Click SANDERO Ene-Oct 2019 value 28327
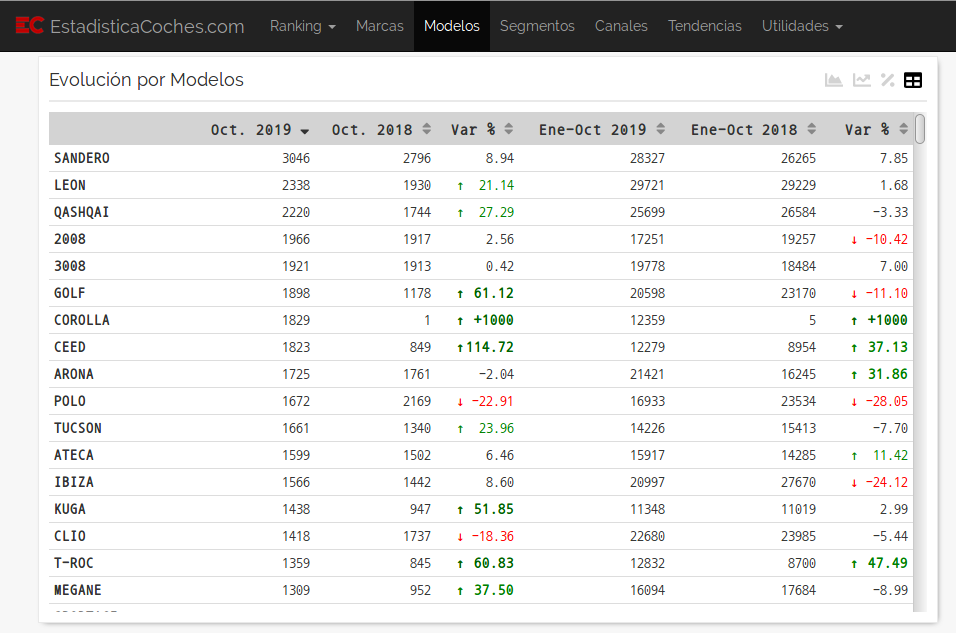This screenshot has width=956, height=633. point(647,158)
